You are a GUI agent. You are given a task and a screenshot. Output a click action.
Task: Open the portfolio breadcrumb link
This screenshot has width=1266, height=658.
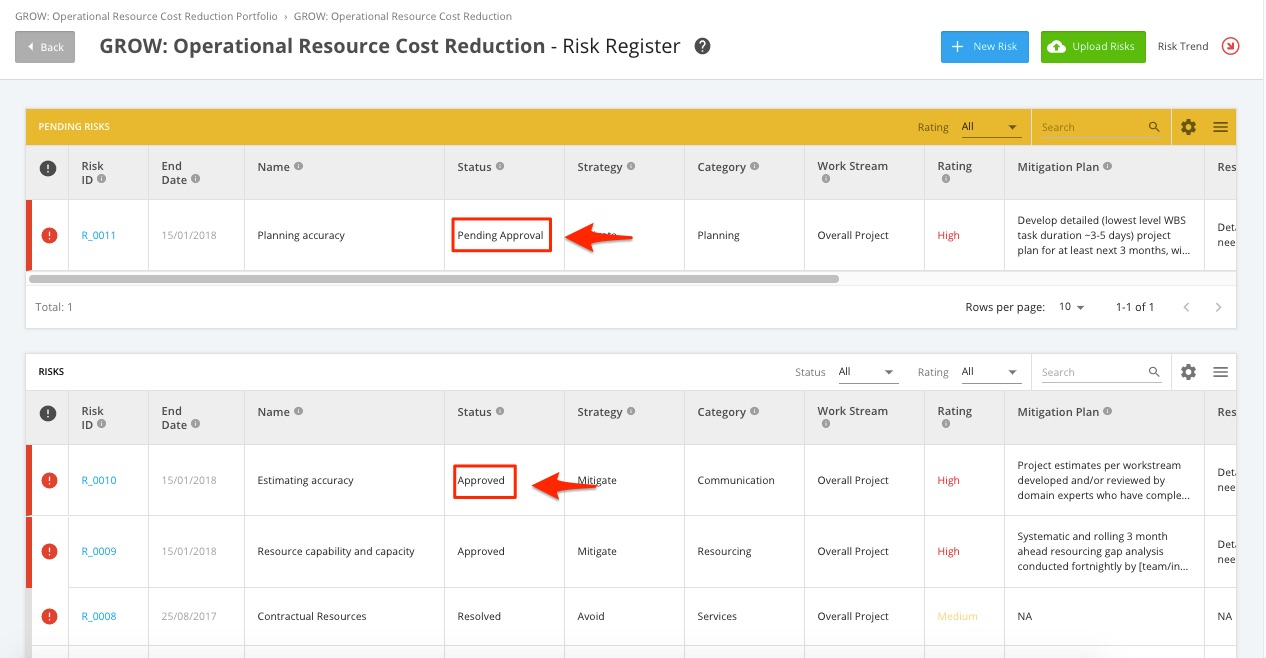coord(147,16)
